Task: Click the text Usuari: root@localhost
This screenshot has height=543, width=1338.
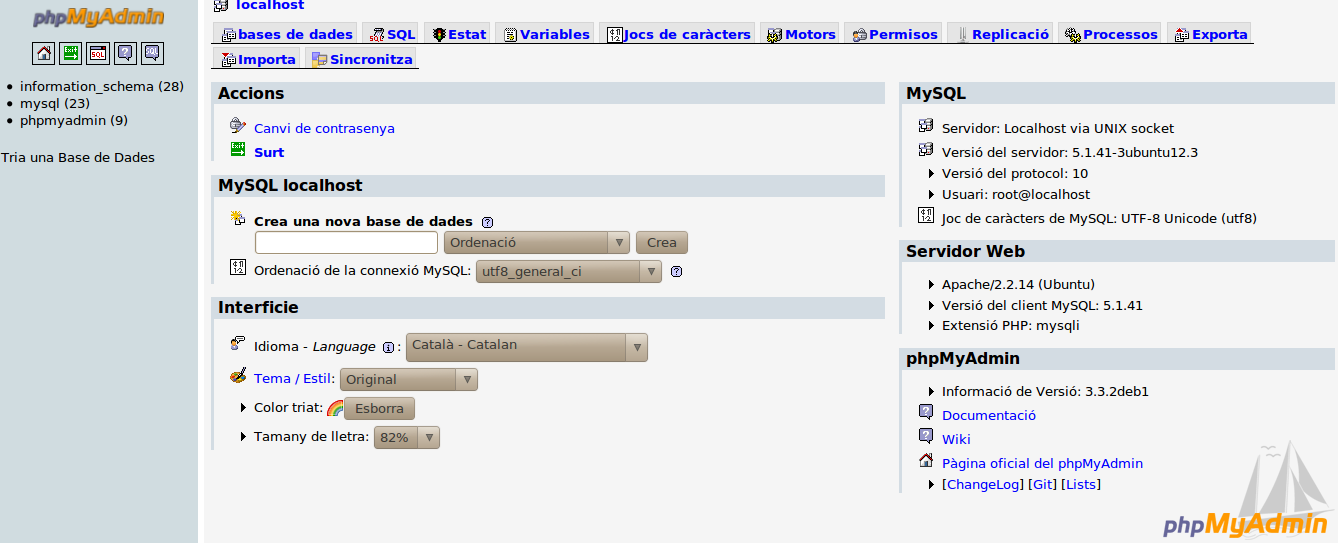Action: [x=1016, y=195]
